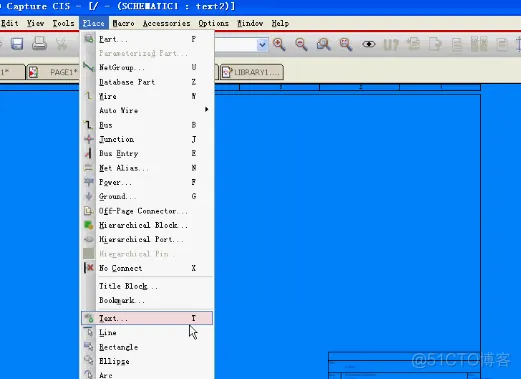The height and width of the screenshot is (379, 521).
Task: Click the Text icon in Place menu
Action: (89, 318)
